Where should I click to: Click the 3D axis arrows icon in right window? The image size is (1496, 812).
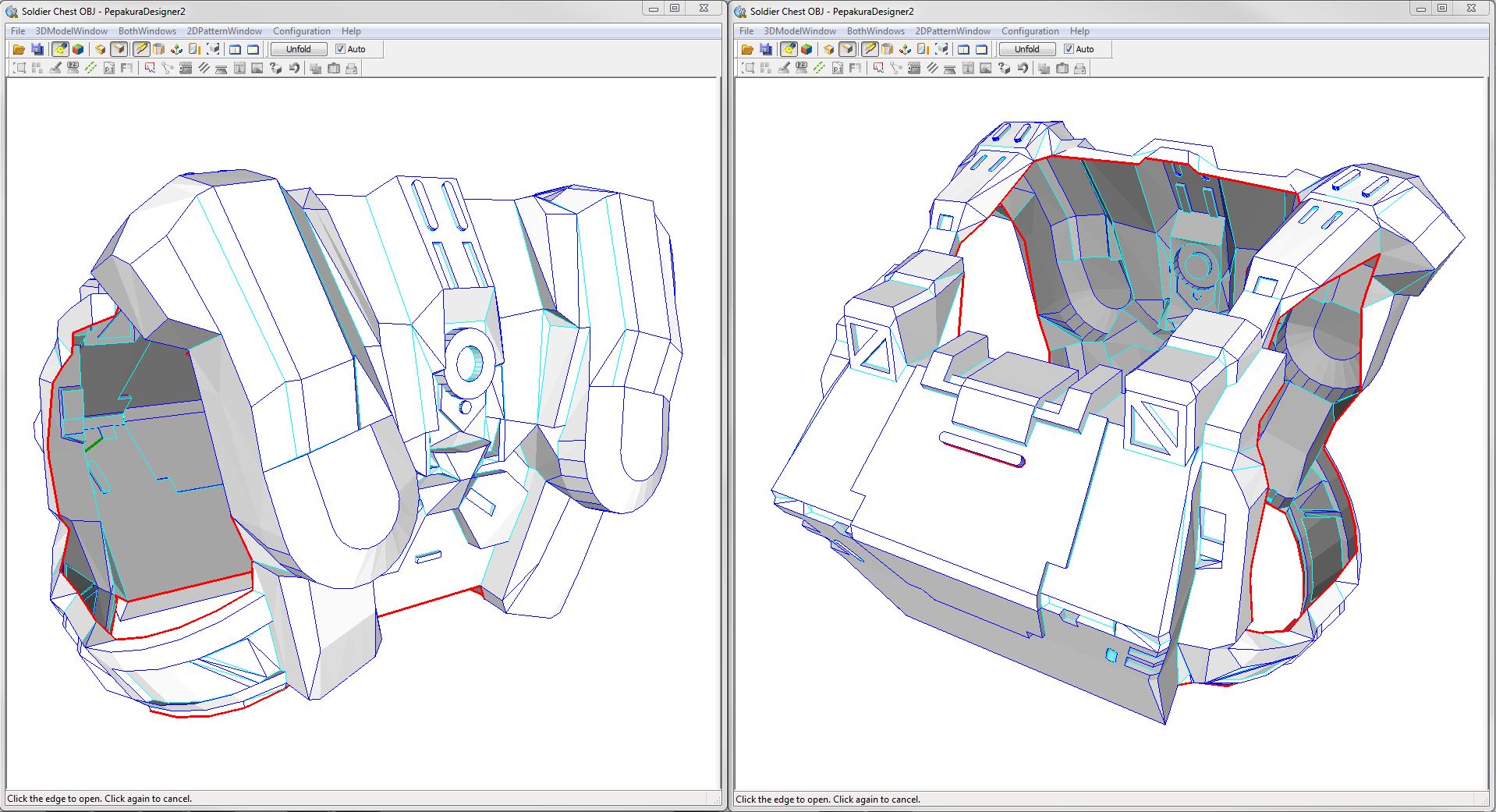tap(906, 49)
